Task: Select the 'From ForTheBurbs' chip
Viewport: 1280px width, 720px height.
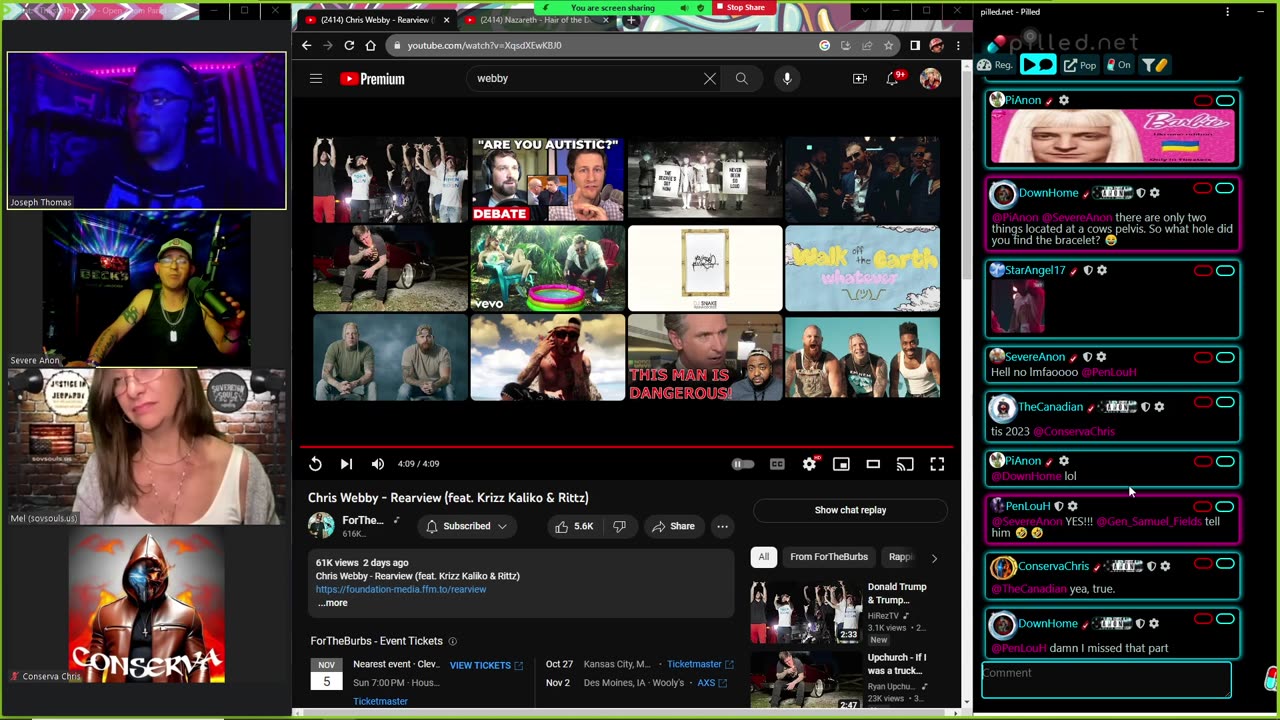Action: coord(829,557)
